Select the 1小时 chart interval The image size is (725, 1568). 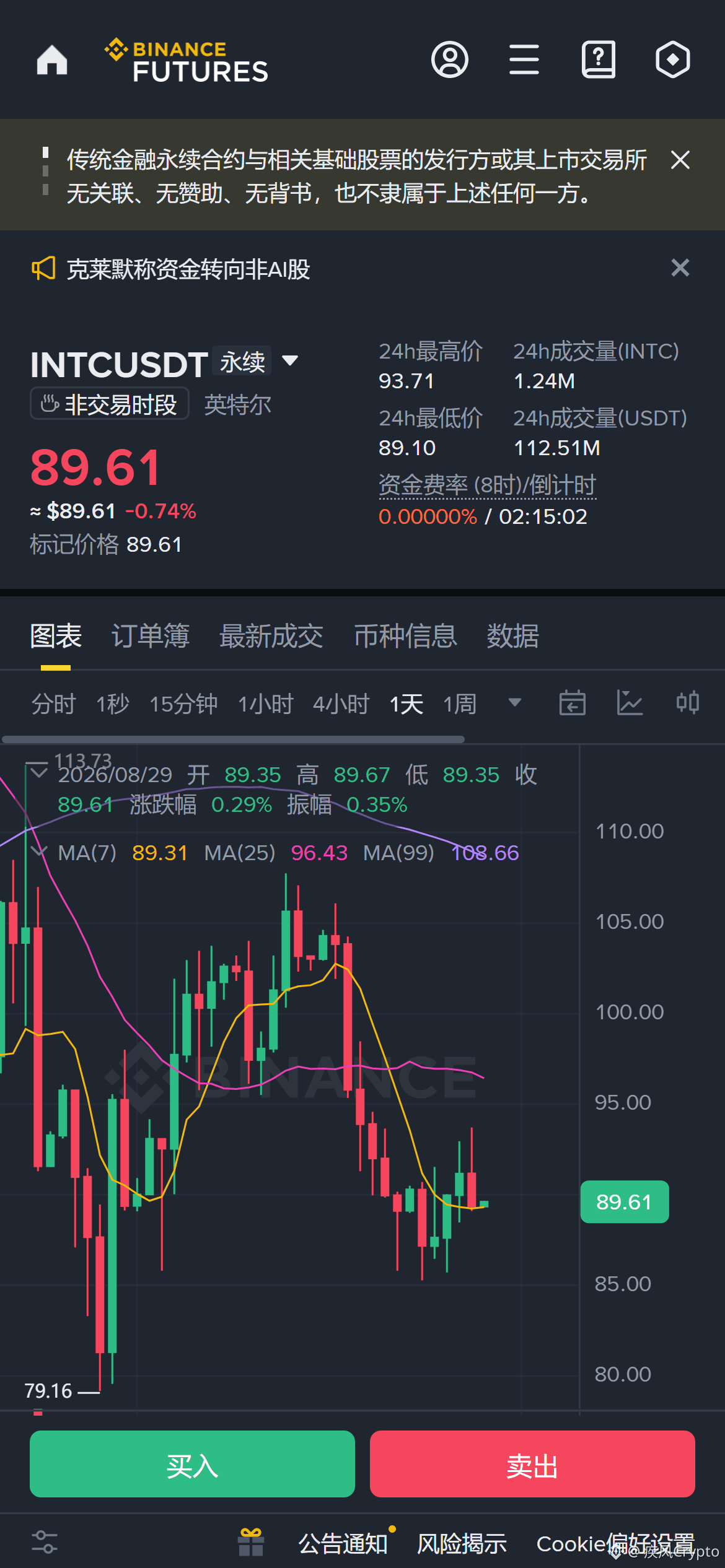coord(266,704)
